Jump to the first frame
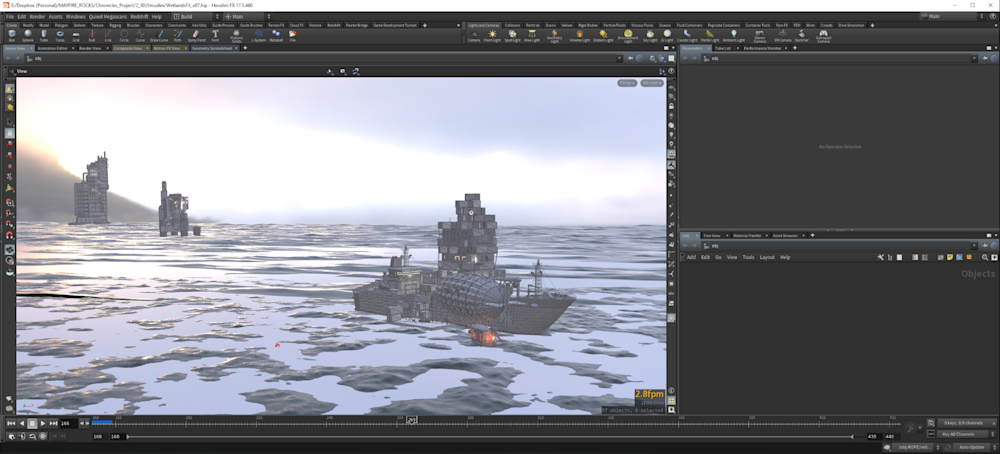 (11, 423)
